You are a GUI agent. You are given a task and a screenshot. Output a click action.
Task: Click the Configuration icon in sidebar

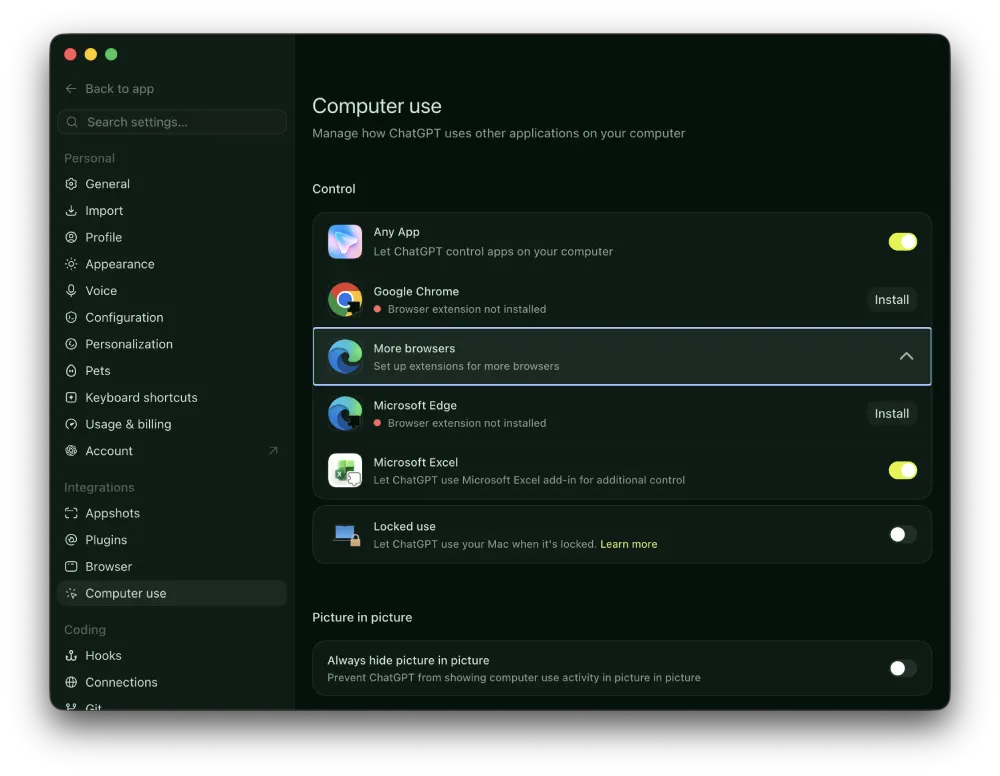click(x=71, y=317)
